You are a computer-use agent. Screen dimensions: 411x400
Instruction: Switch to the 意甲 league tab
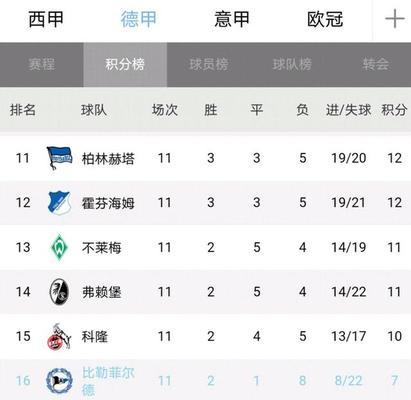click(x=232, y=19)
